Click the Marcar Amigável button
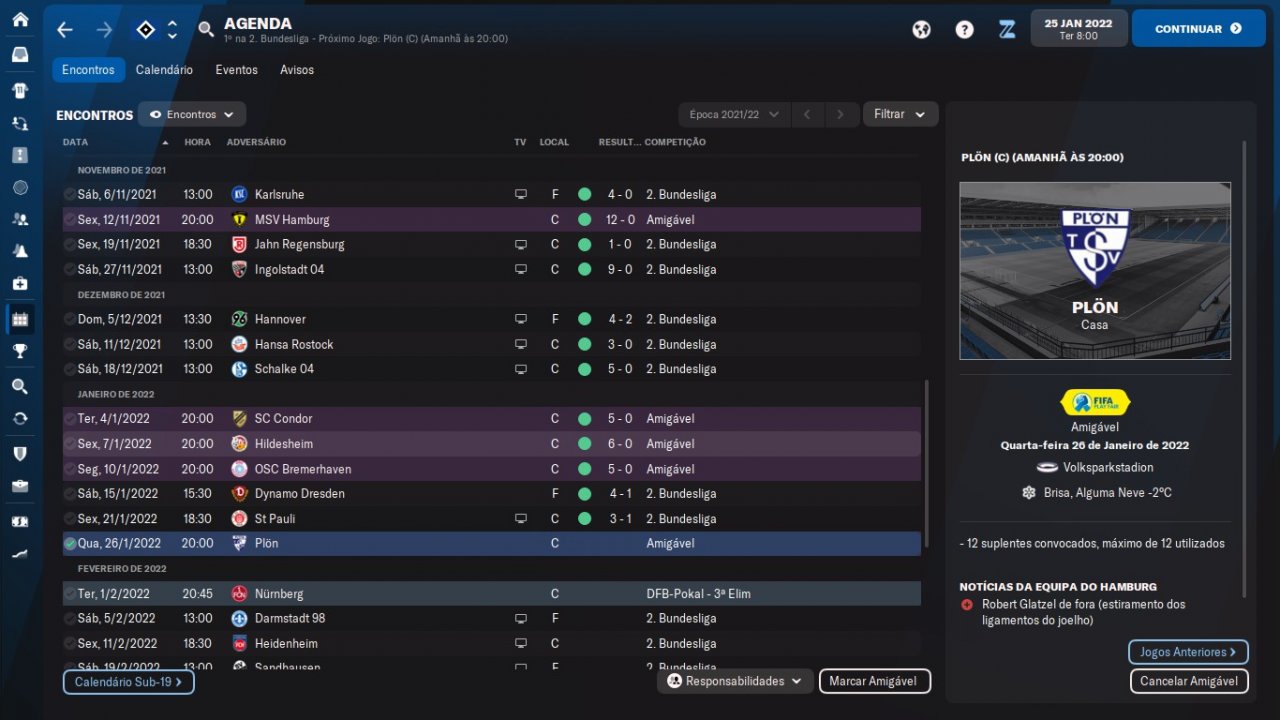Viewport: 1280px width, 720px height. pyautogui.click(x=874, y=681)
